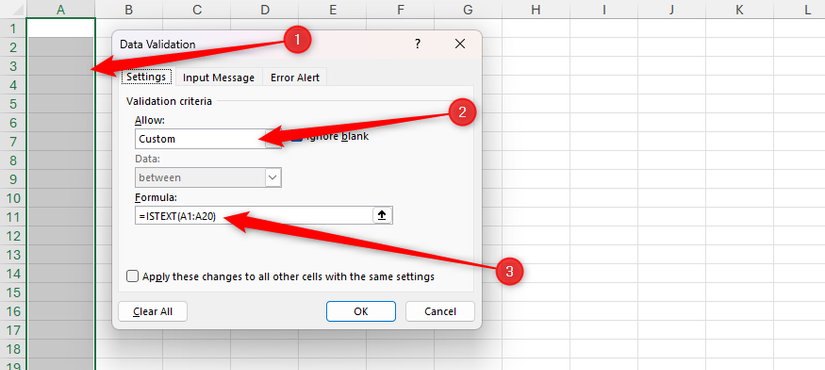
Task: Open the greyed Data dropdown showing between
Action: (x=208, y=177)
